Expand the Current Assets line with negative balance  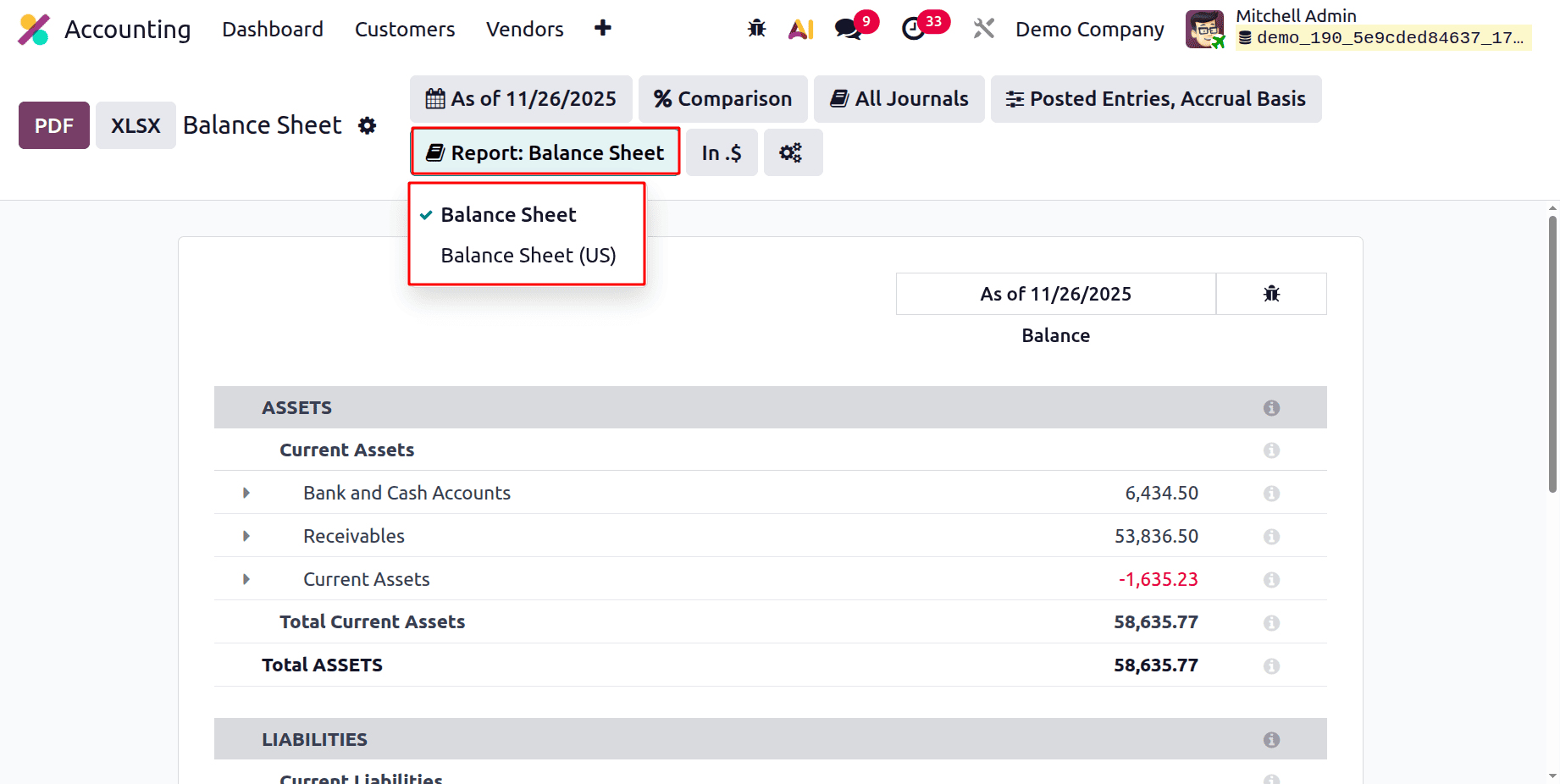point(246,579)
